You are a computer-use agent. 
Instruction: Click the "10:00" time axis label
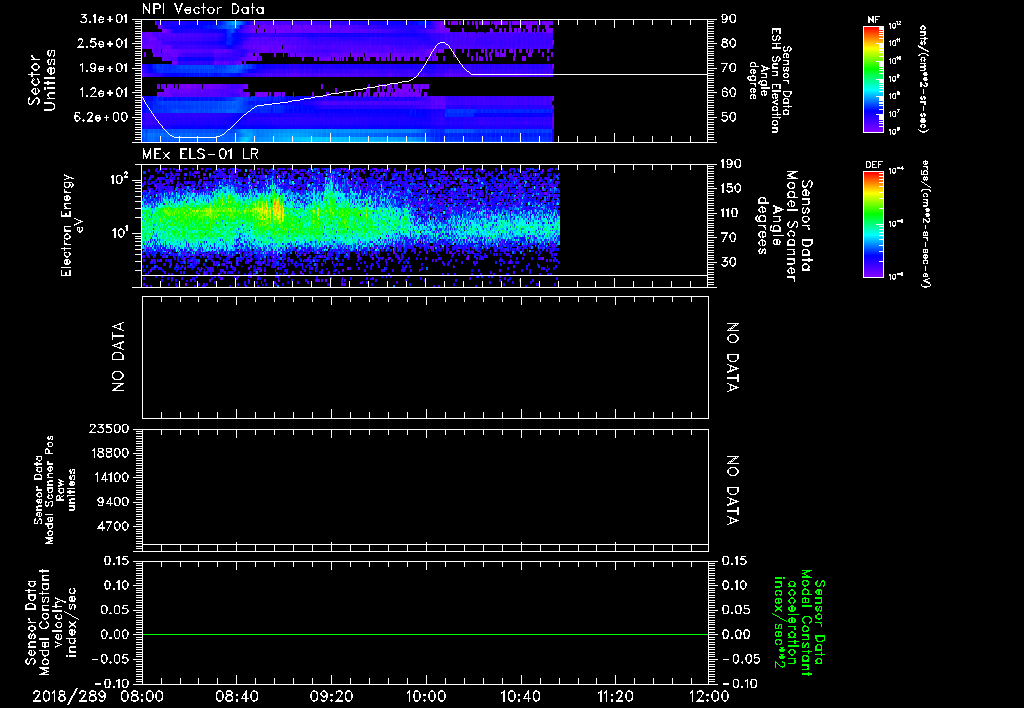pos(425,696)
